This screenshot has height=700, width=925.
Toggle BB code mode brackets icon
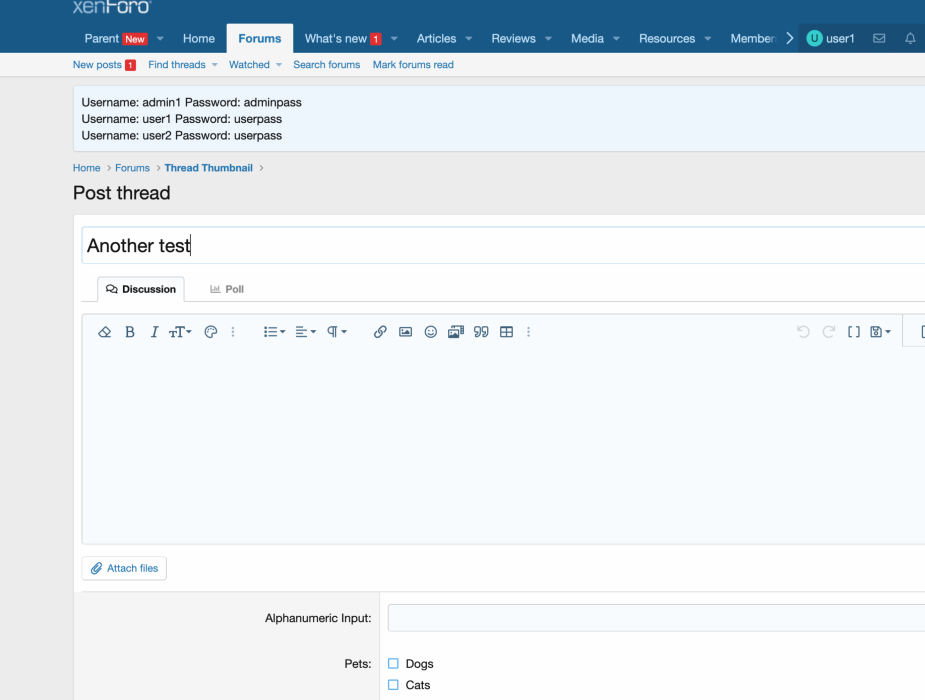(854, 332)
